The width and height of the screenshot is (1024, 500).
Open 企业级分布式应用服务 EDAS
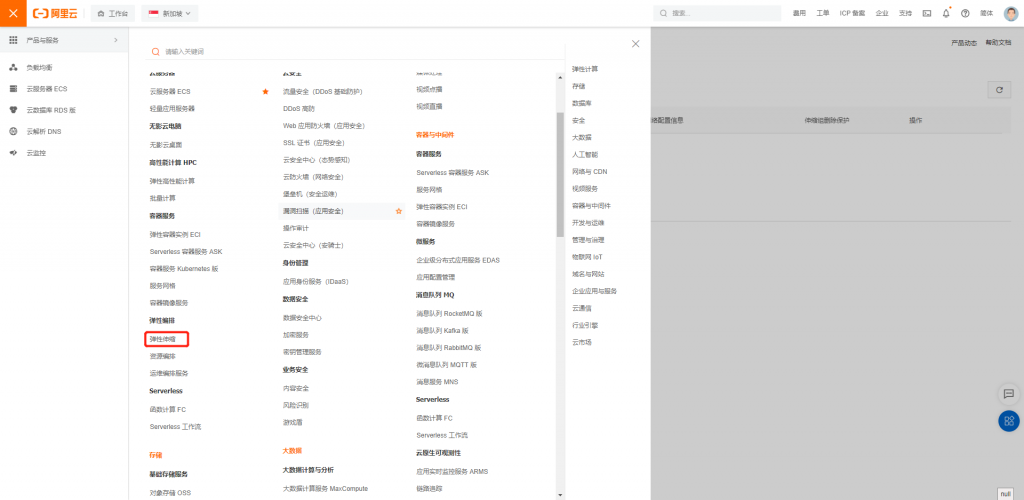pos(458,260)
